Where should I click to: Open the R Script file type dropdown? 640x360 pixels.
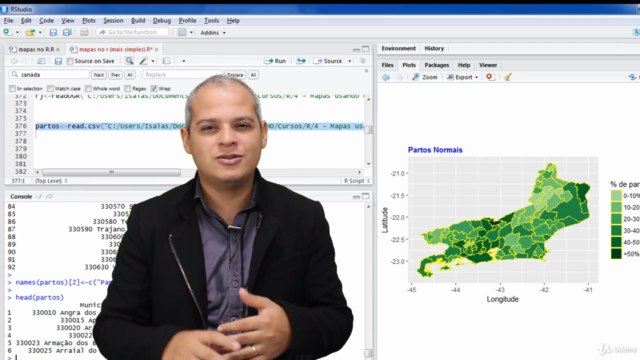[357, 181]
